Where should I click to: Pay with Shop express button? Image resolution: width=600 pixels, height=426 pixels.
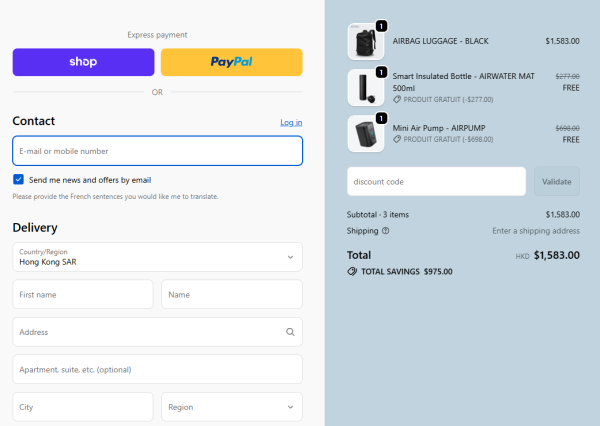click(x=83, y=62)
